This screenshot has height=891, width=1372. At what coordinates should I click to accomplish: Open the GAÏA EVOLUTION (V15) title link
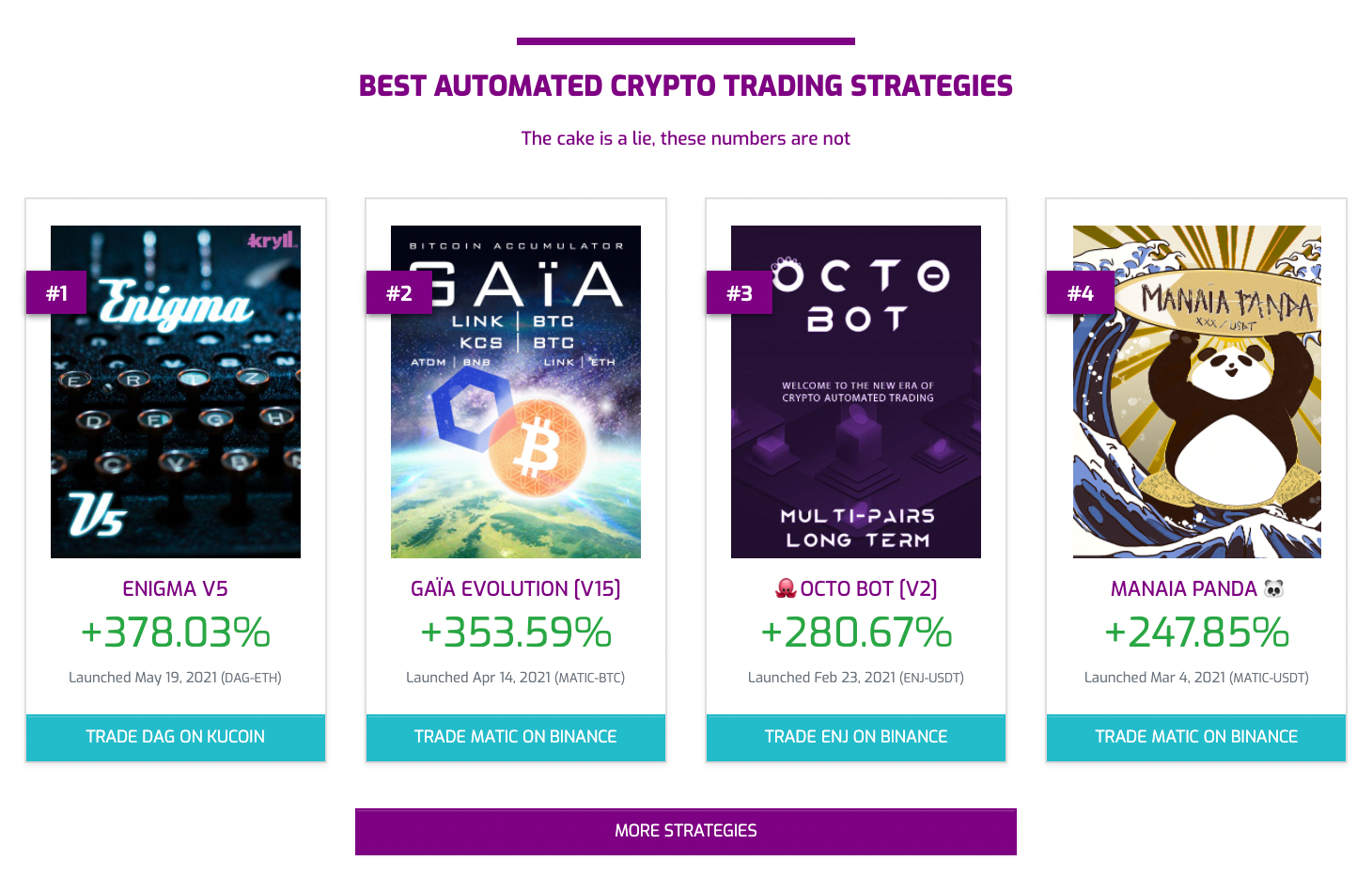(x=516, y=588)
